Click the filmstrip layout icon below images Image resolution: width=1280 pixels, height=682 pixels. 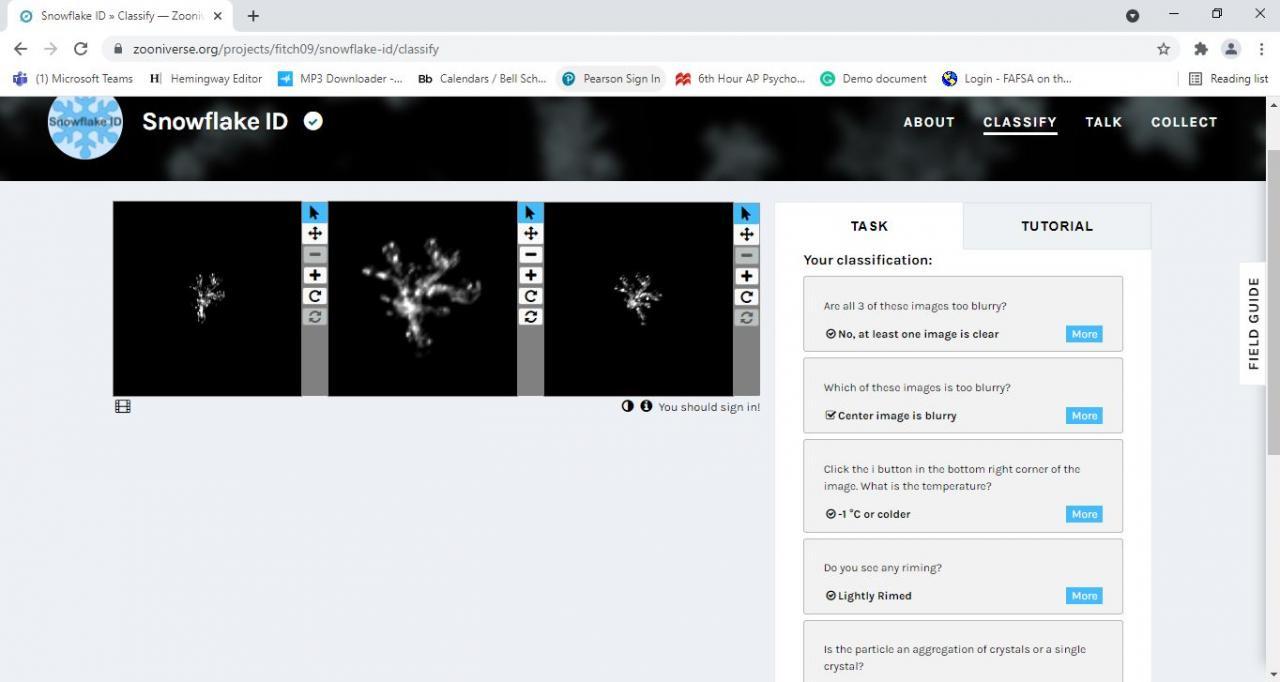pyautogui.click(x=123, y=406)
